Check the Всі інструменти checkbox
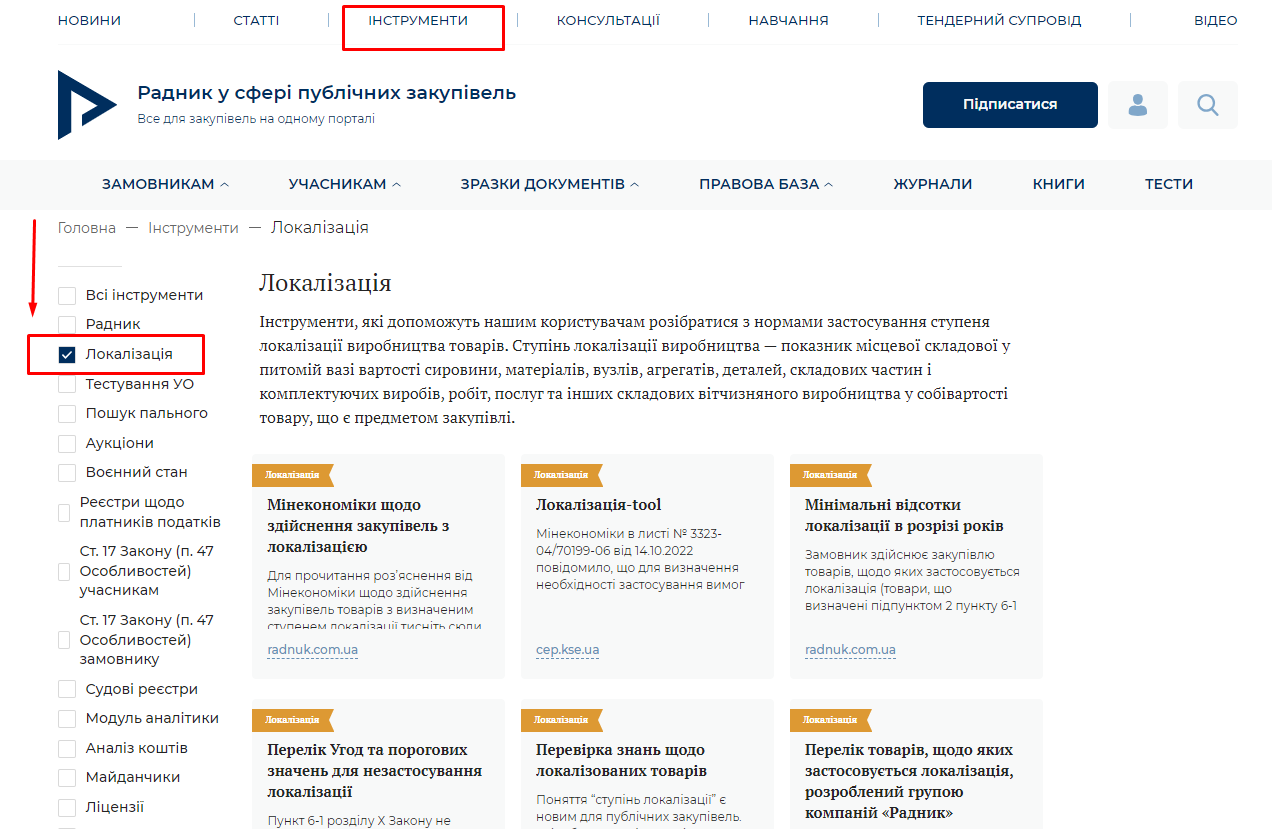Screen dimensions: 1272x829 (x=68, y=295)
